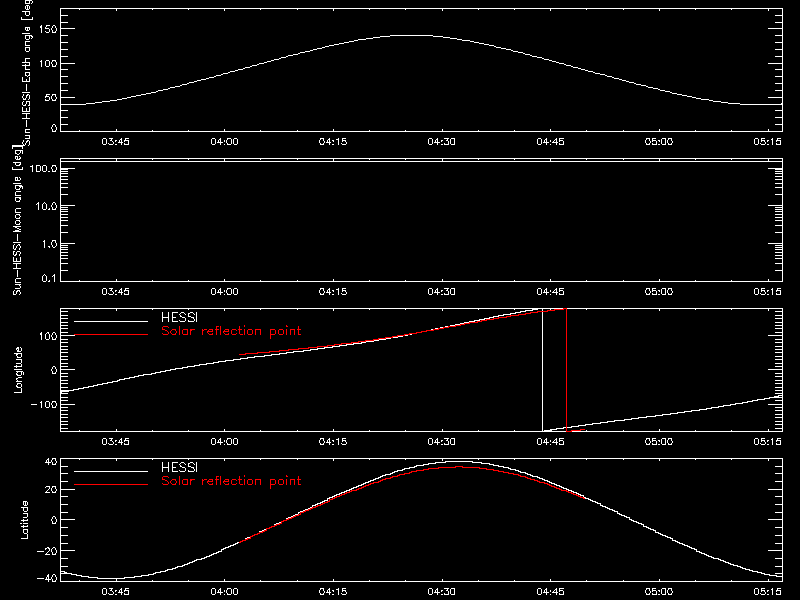Click 1.0 tick on Moon angle axis

point(49,244)
